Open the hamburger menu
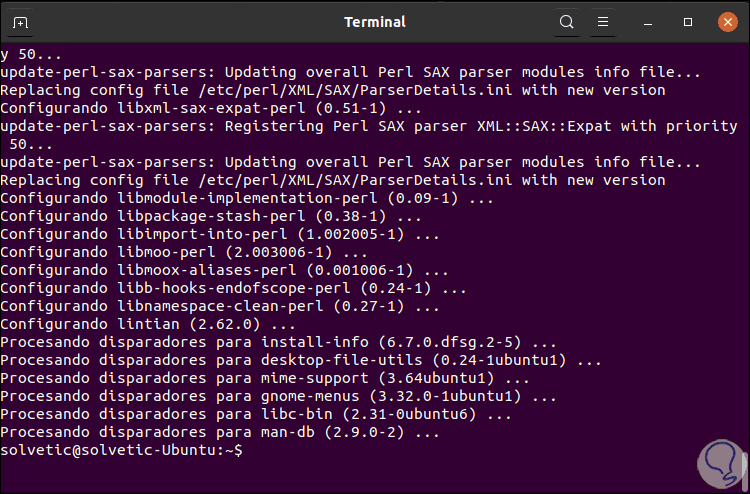This screenshot has height=494, width=750. tap(602, 22)
